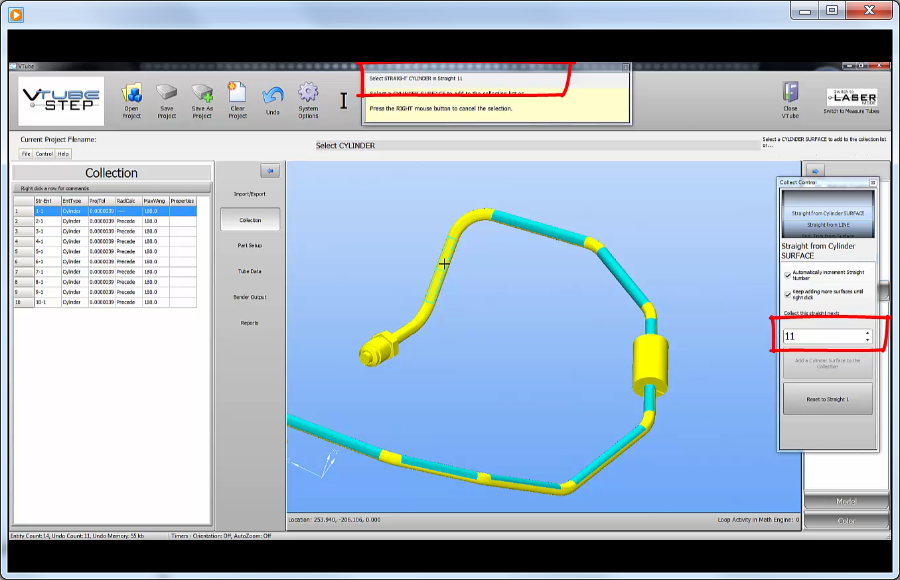Click the Save As Project icon

pyautogui.click(x=202, y=95)
